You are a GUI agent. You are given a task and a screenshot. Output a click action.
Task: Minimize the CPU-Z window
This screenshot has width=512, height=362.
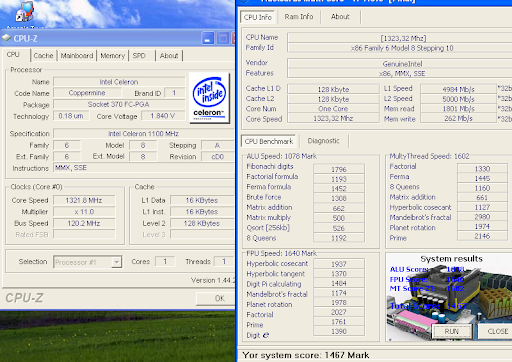[208, 39]
